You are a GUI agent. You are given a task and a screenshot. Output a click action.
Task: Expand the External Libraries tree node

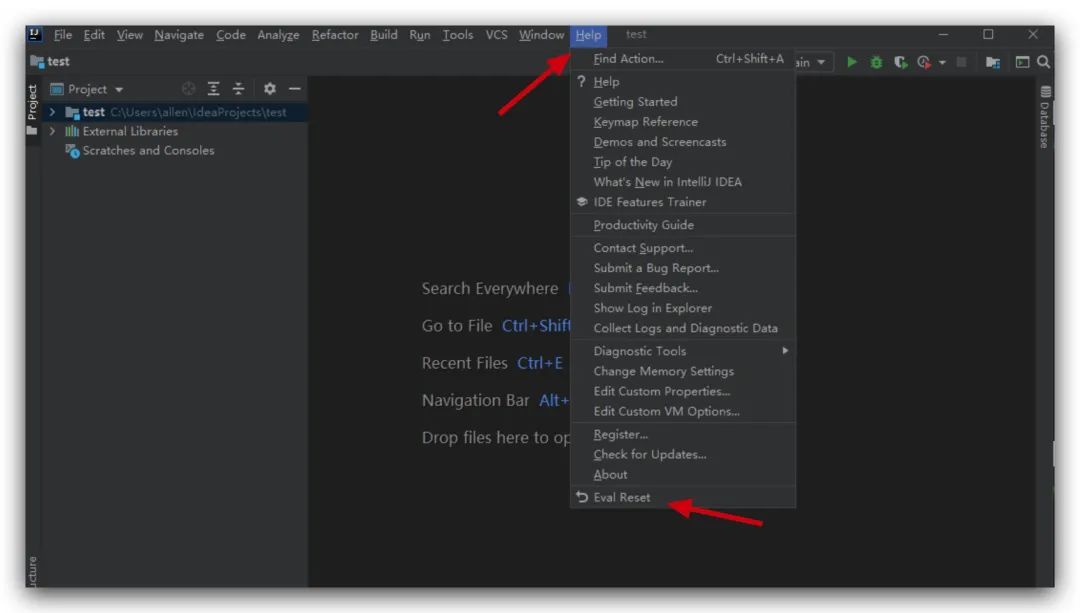(x=52, y=131)
